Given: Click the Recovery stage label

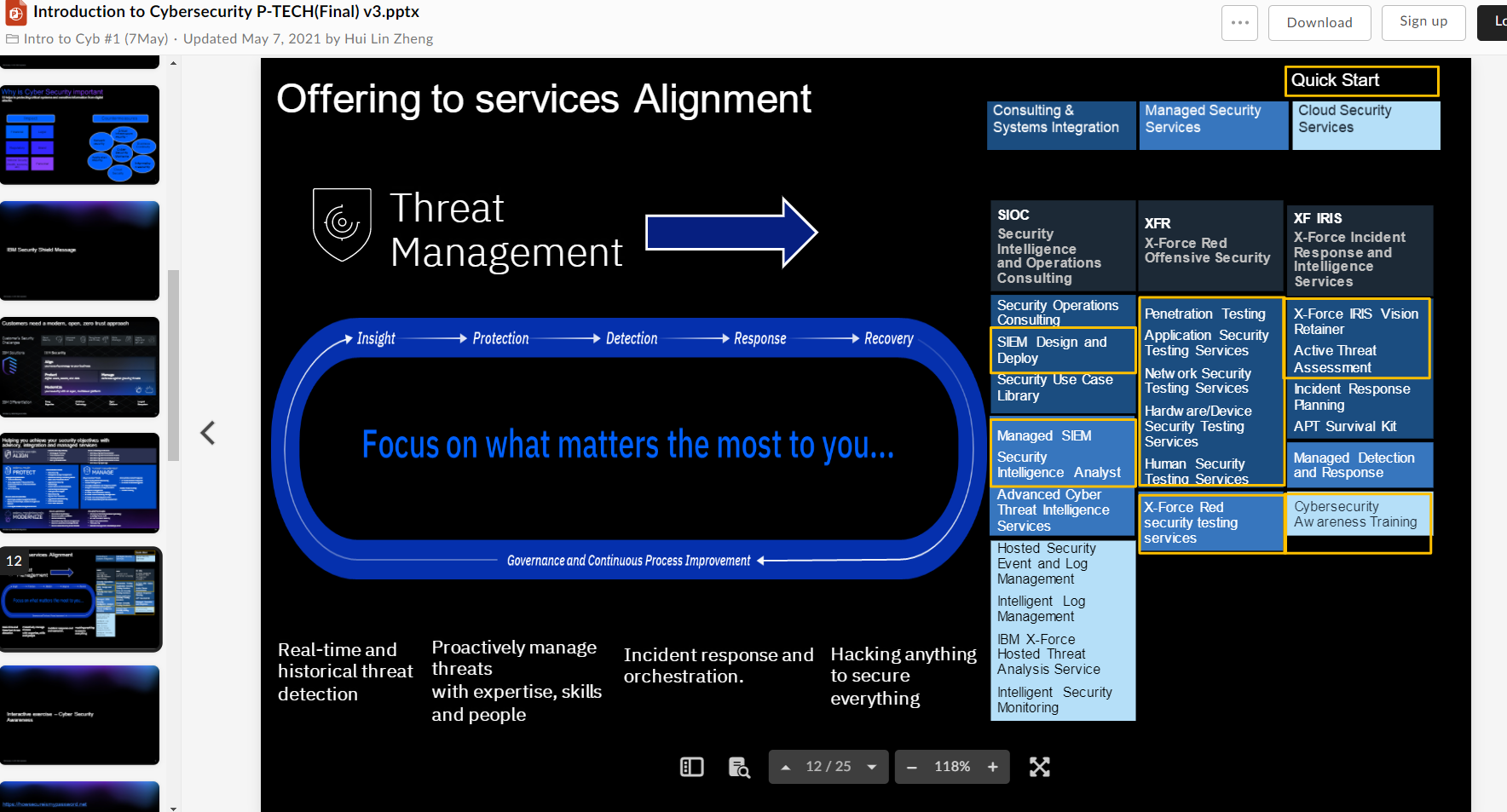Looking at the screenshot, I should [x=888, y=338].
